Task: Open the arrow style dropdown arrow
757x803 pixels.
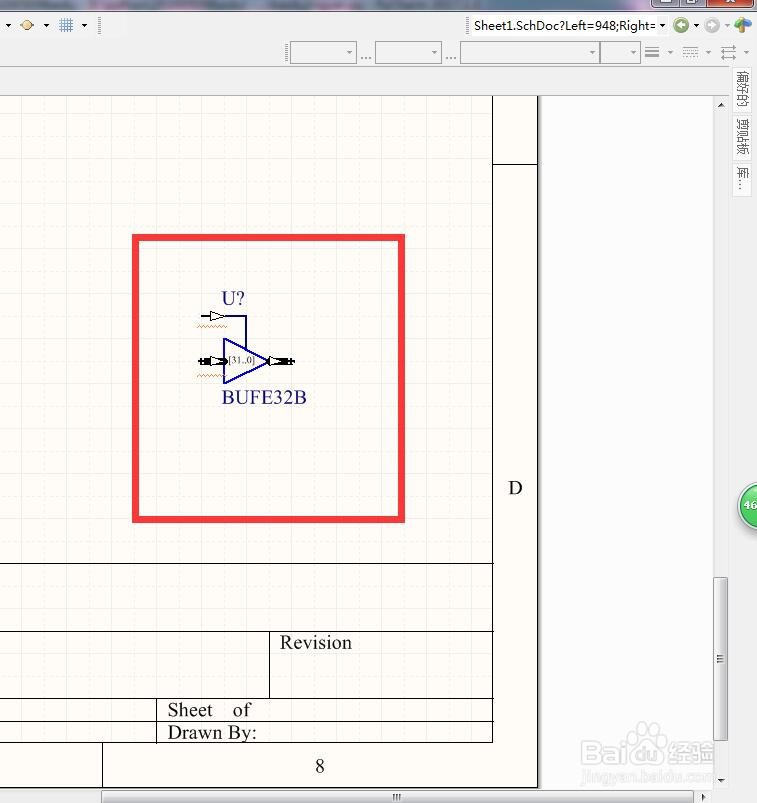Action: tap(746, 52)
